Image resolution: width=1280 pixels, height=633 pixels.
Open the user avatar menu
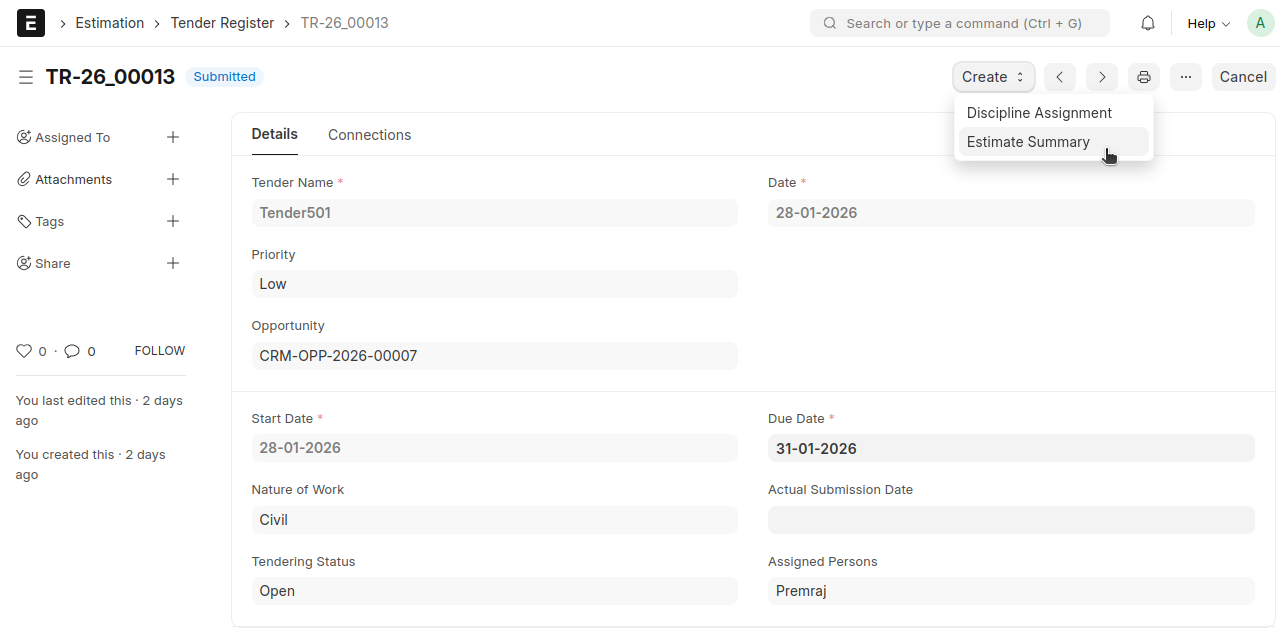1260,22
